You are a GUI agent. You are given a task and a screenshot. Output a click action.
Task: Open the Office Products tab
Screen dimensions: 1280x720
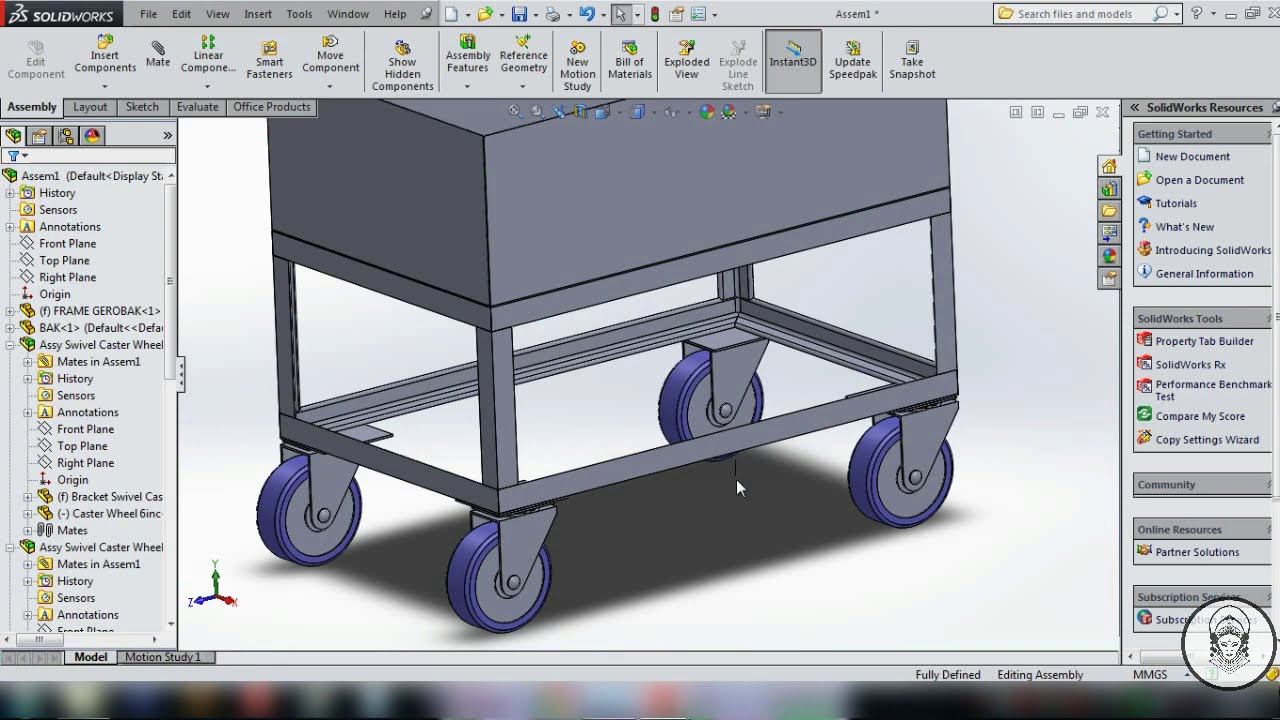(x=272, y=107)
